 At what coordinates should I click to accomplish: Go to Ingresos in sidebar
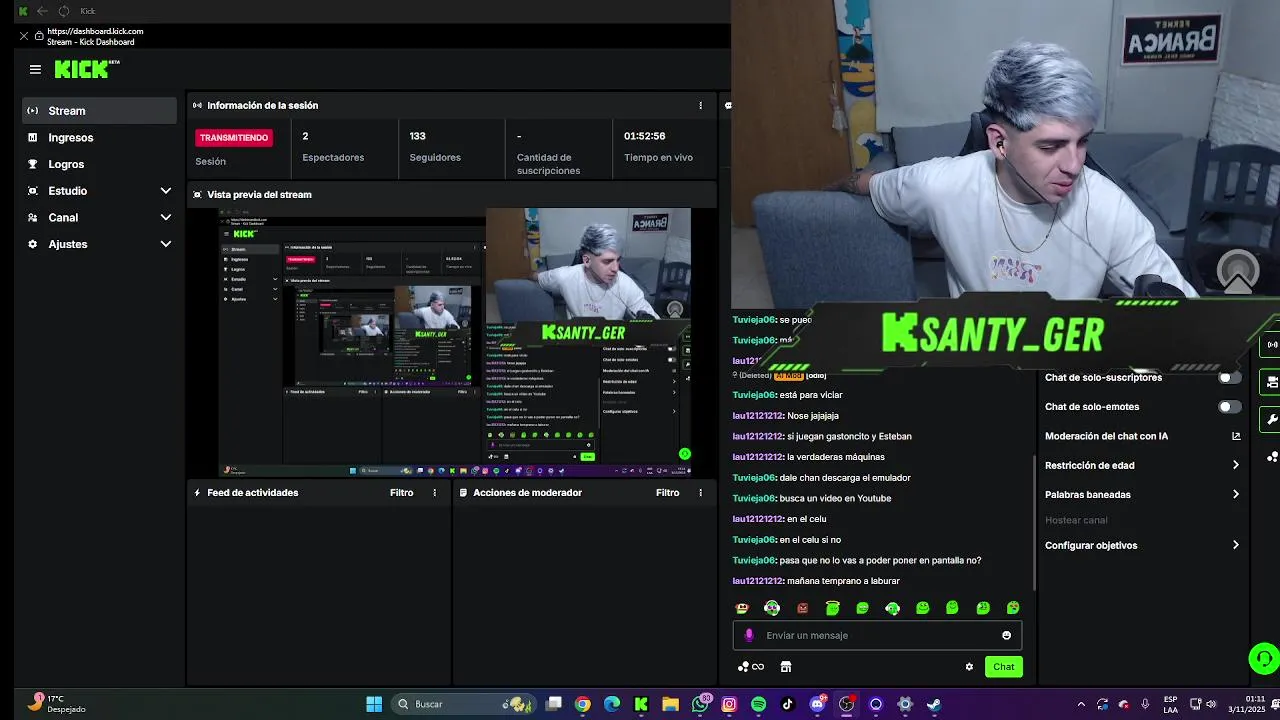(x=70, y=137)
